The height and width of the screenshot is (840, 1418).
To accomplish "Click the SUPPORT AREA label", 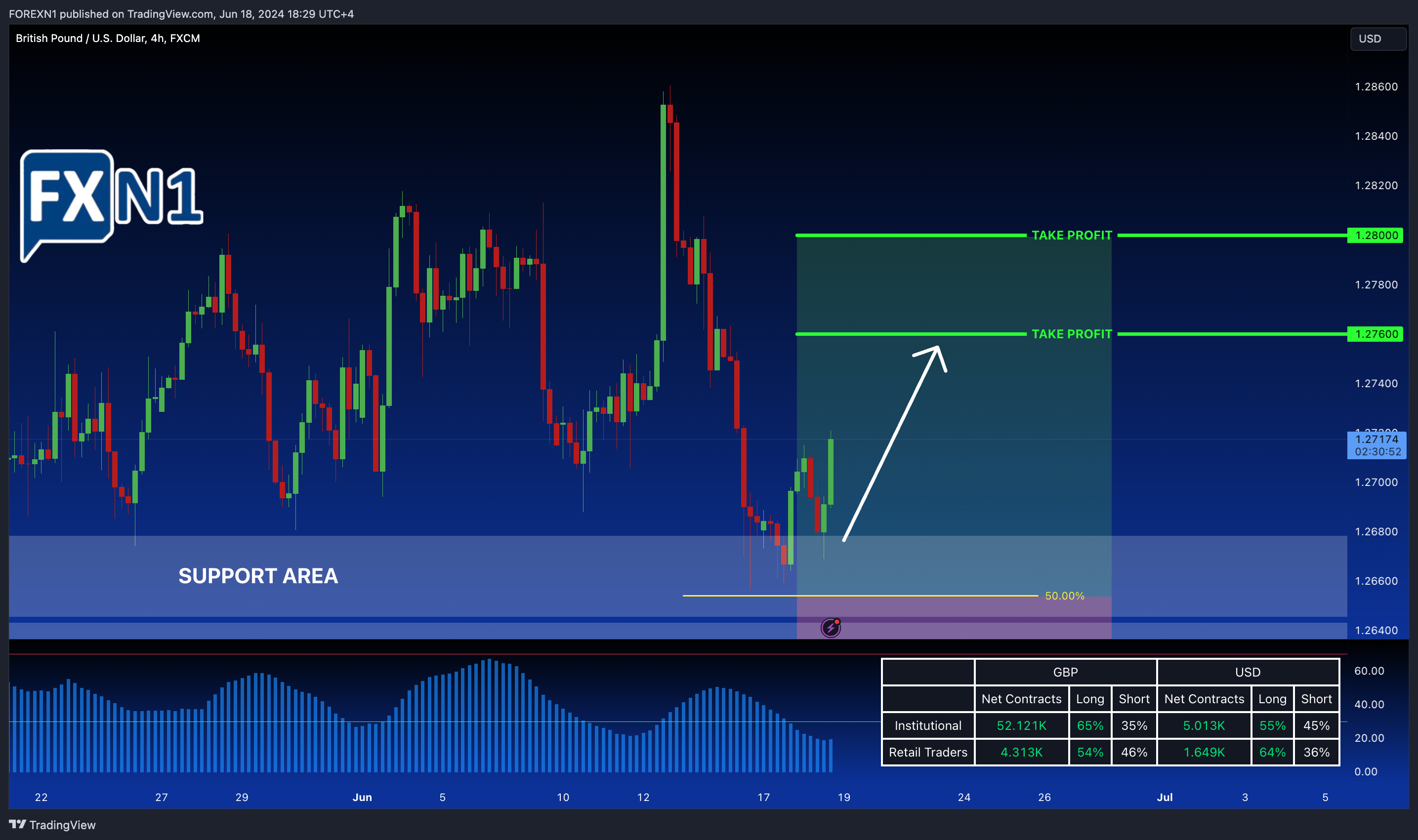I will (258, 576).
